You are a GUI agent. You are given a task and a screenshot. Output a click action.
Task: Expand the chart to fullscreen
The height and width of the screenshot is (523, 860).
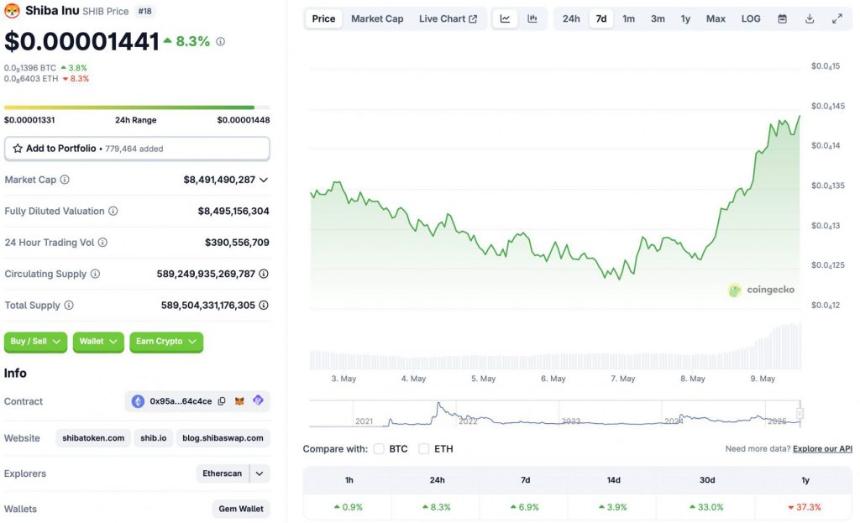836,19
